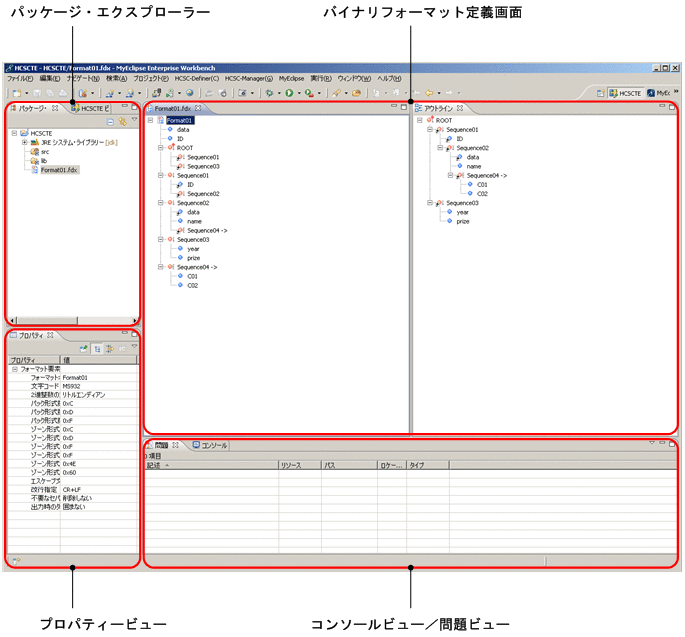Image resolution: width=685 pixels, height=637 pixels.
Task: Click the タイプ column header
Action: click(428, 465)
